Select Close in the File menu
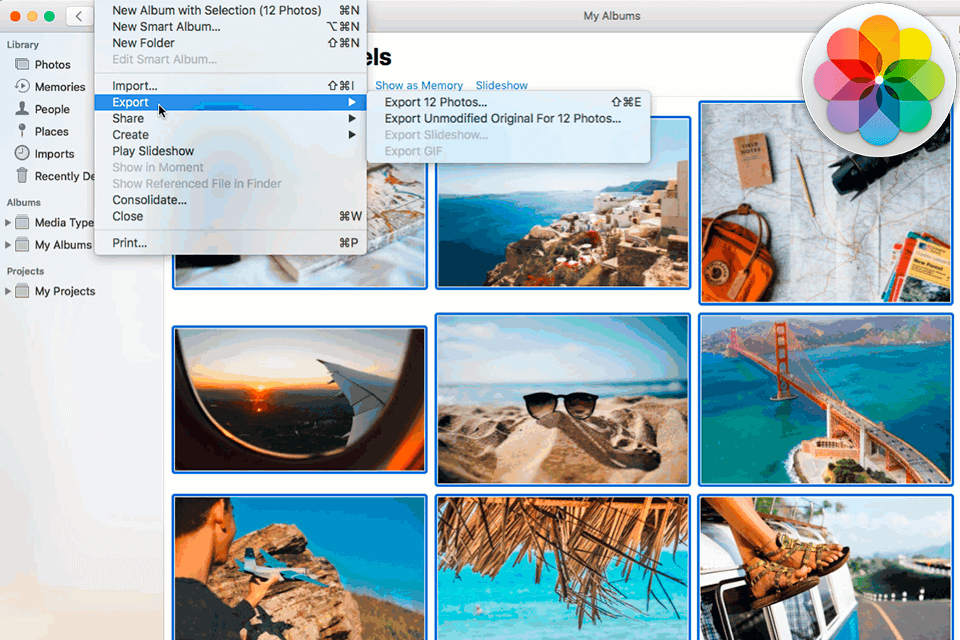 pyautogui.click(x=231, y=216)
